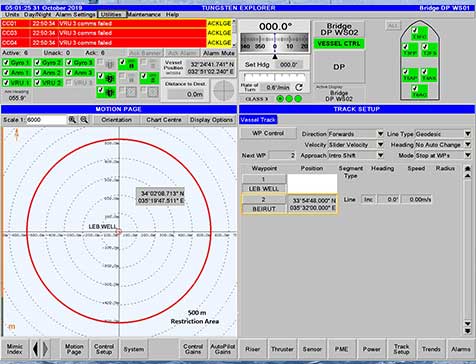The width and height of the screenshot is (476, 364).
Task: Click the waypoint list double-down arrow icon
Action: 468,331
